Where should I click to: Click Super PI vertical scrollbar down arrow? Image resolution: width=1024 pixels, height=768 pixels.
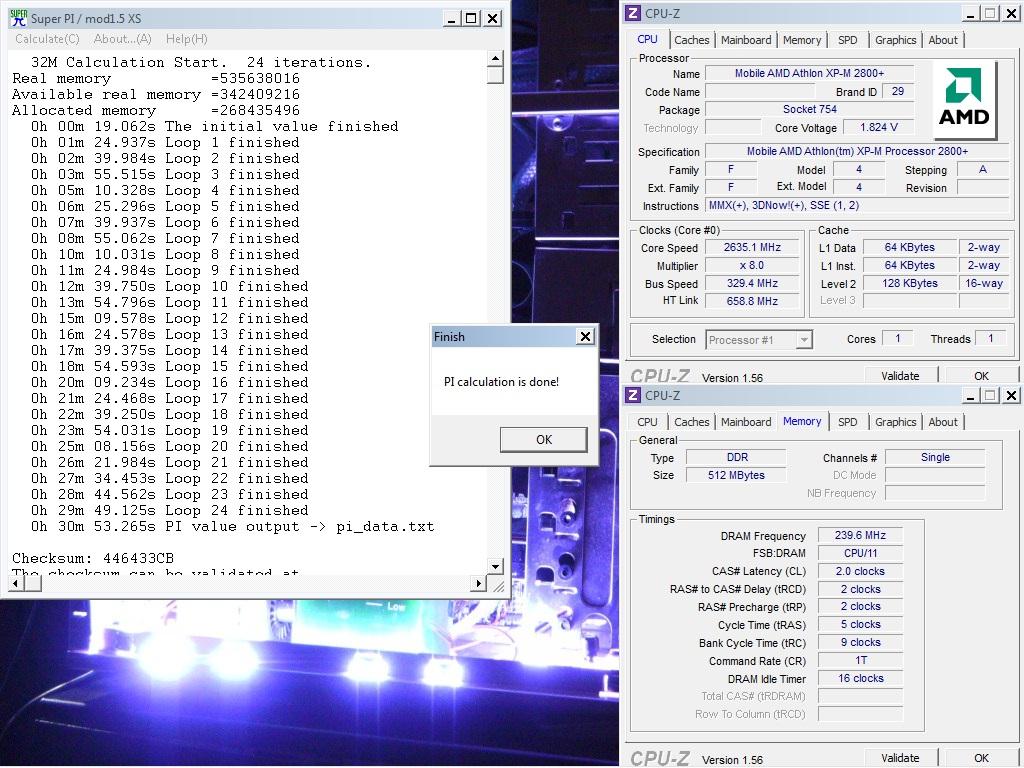pos(495,566)
